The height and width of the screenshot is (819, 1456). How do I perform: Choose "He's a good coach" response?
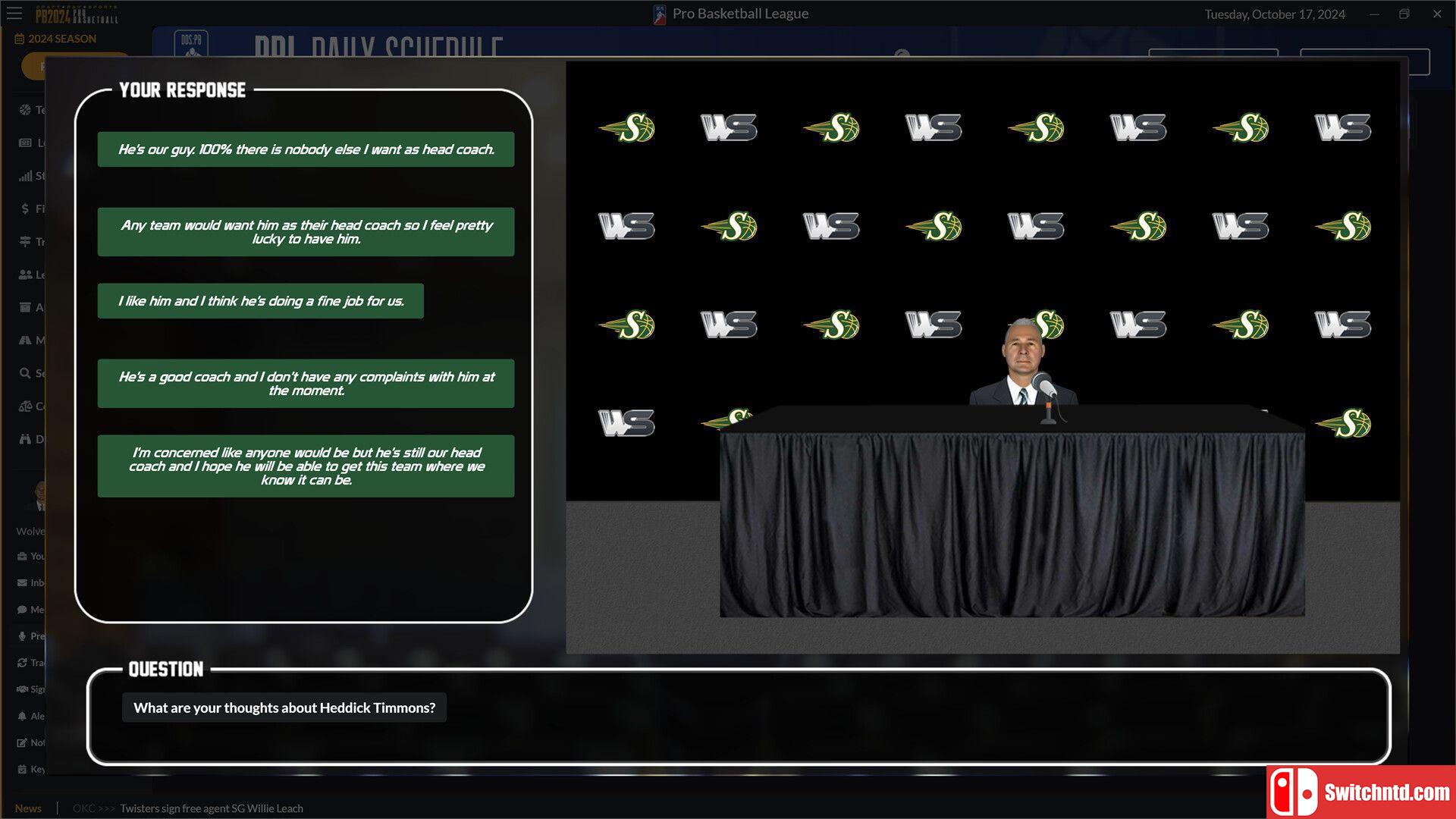[306, 384]
